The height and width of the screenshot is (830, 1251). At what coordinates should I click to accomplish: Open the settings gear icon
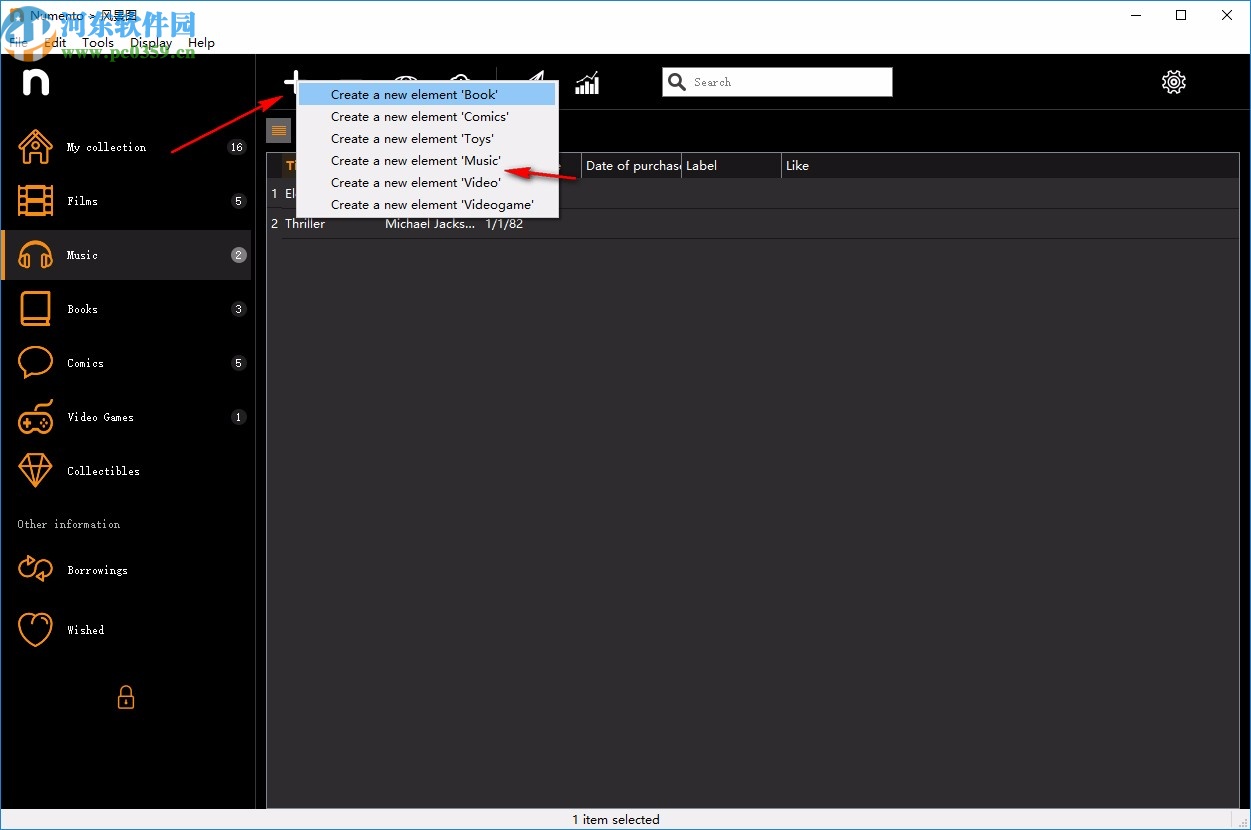[x=1174, y=82]
